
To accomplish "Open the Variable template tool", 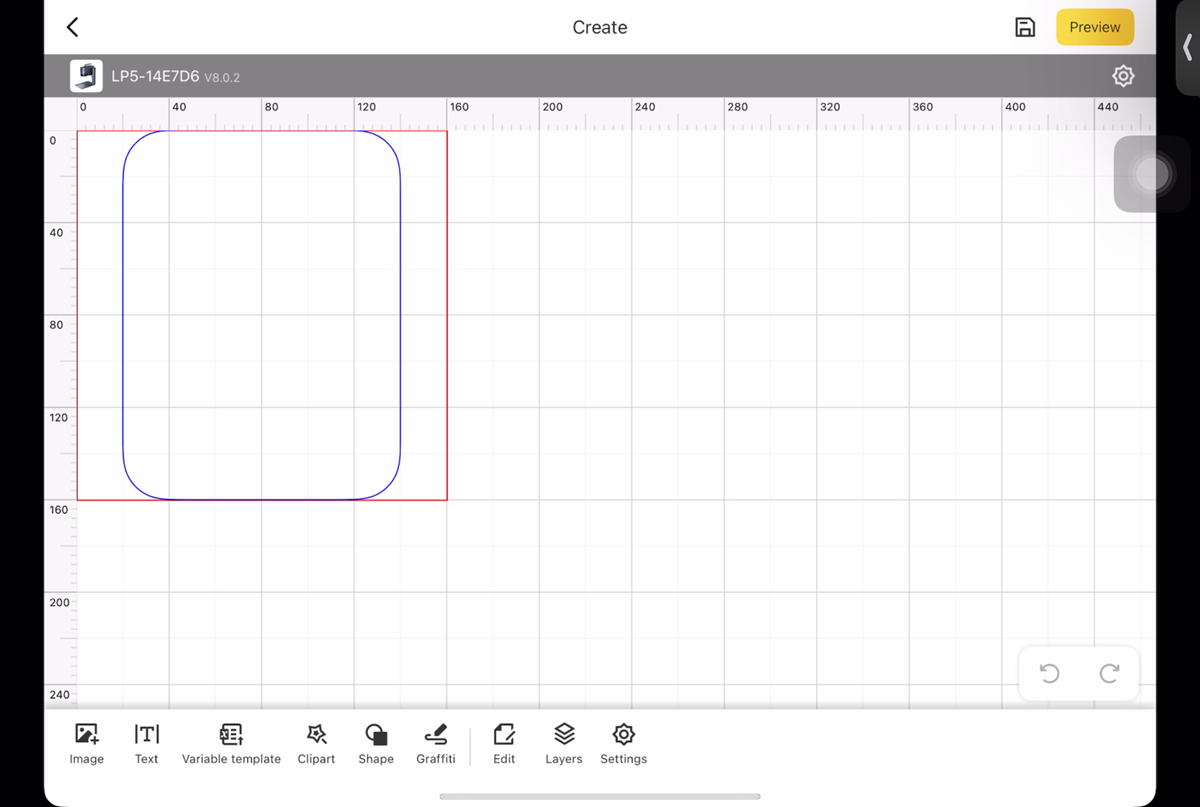I will tap(231, 745).
